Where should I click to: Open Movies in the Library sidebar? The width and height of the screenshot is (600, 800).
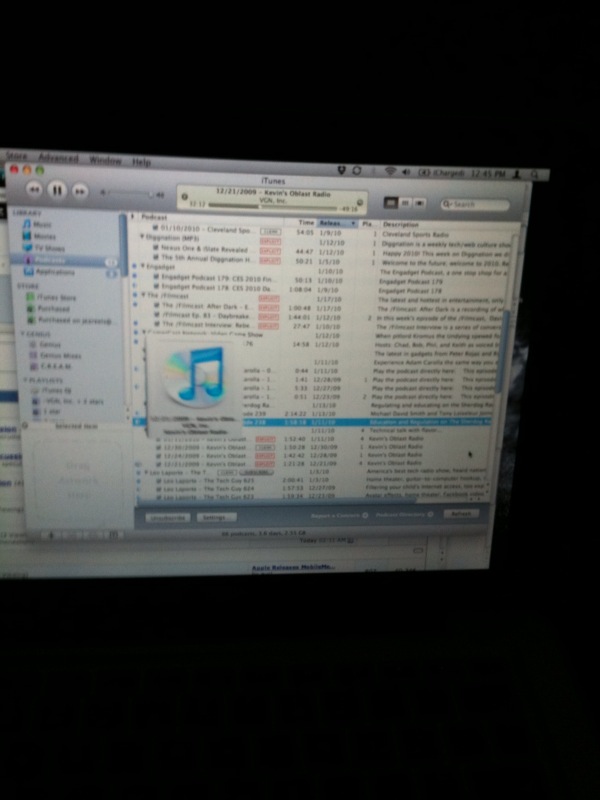click(39, 236)
